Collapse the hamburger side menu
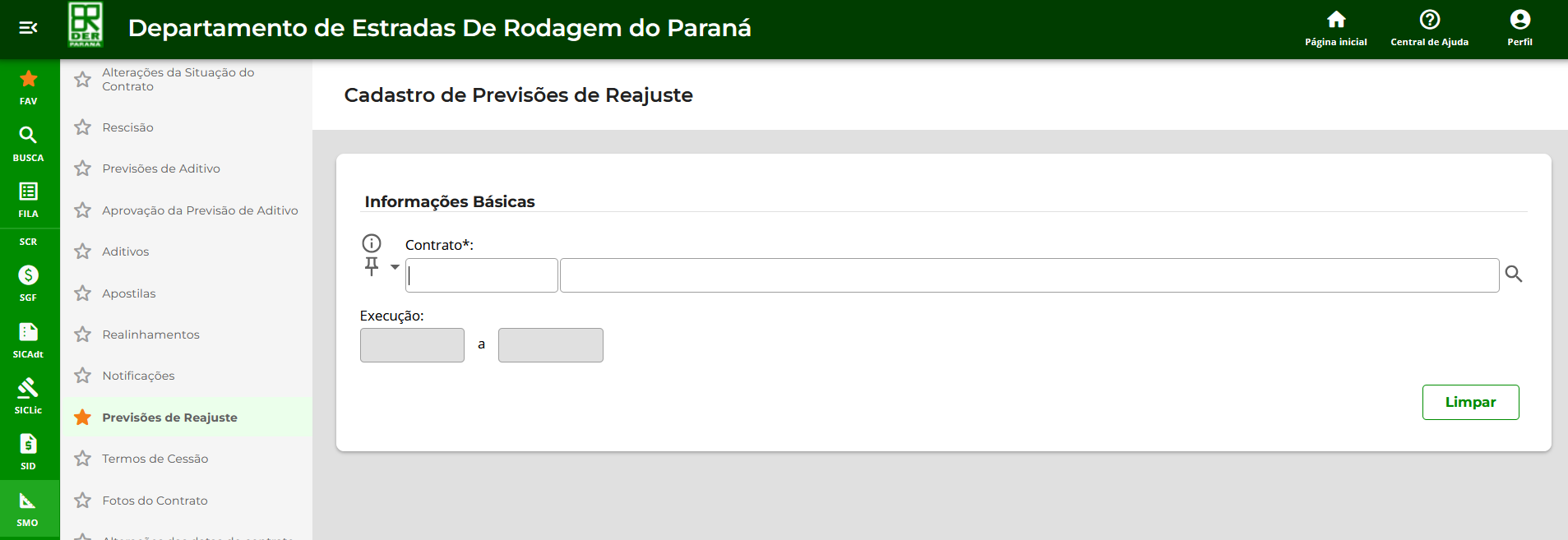The height and width of the screenshot is (540, 1568). (28, 28)
